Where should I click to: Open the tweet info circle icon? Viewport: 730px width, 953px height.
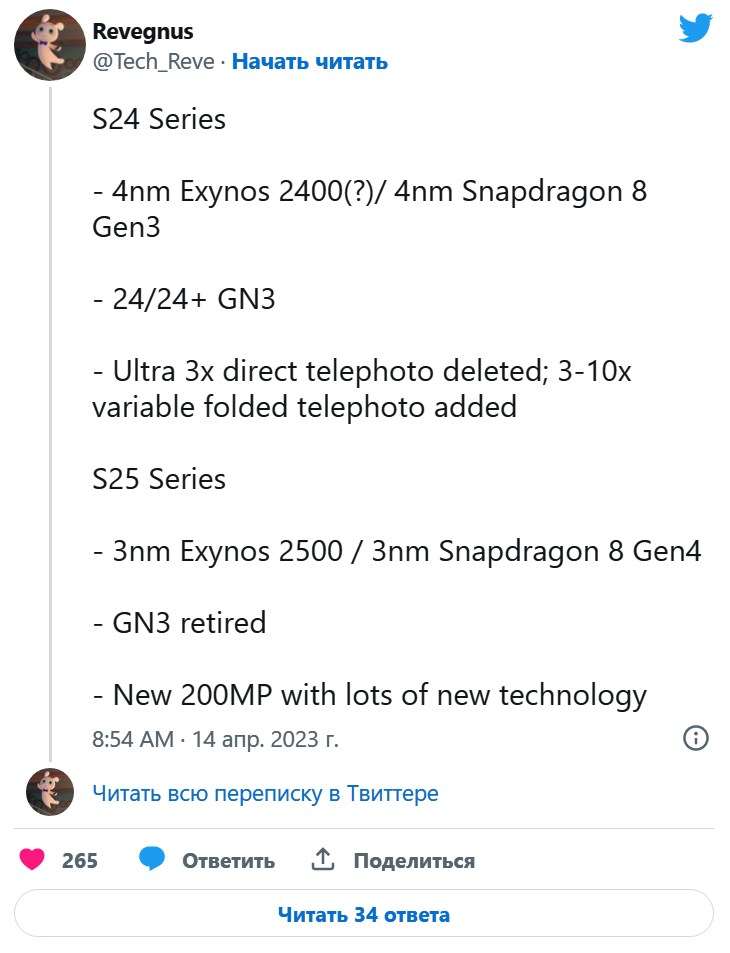695,739
